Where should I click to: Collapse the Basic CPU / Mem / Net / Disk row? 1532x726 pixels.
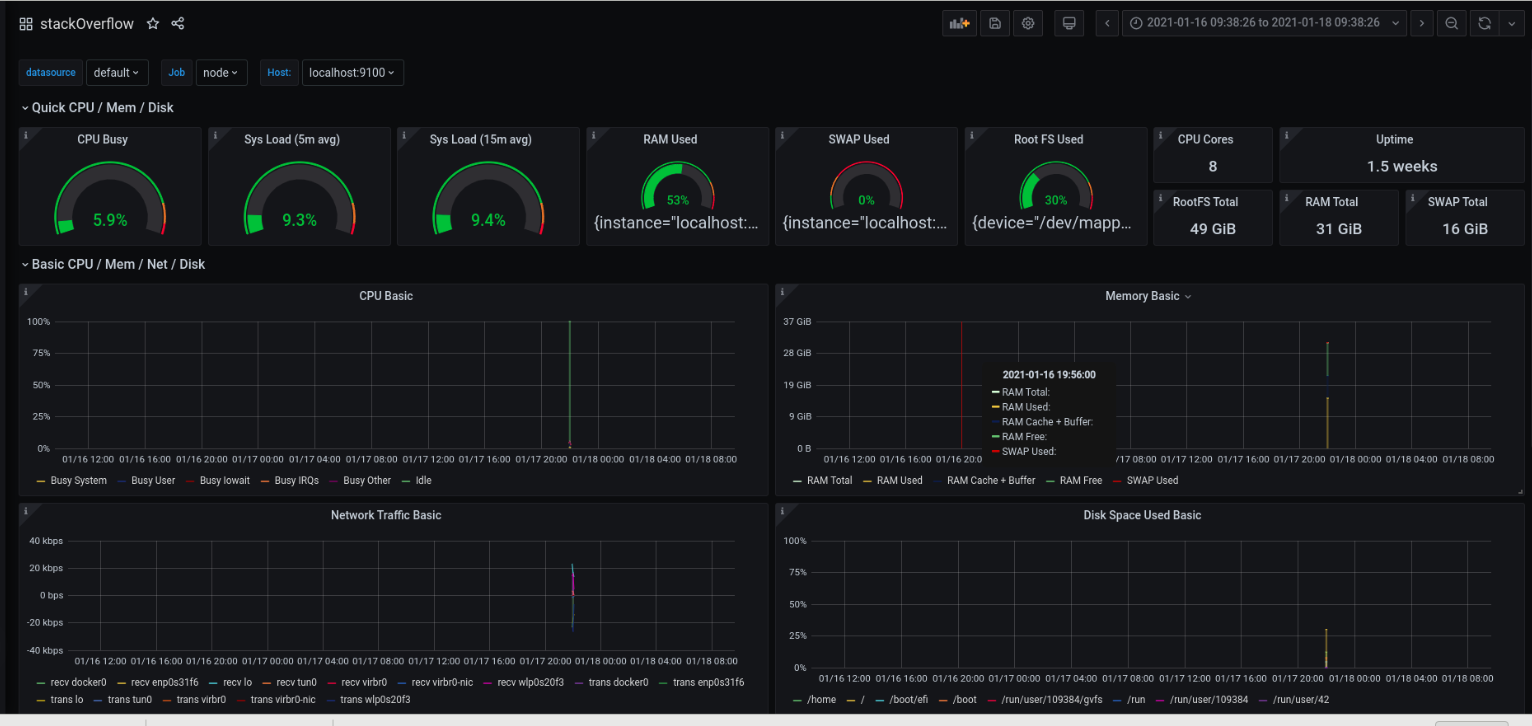point(113,264)
